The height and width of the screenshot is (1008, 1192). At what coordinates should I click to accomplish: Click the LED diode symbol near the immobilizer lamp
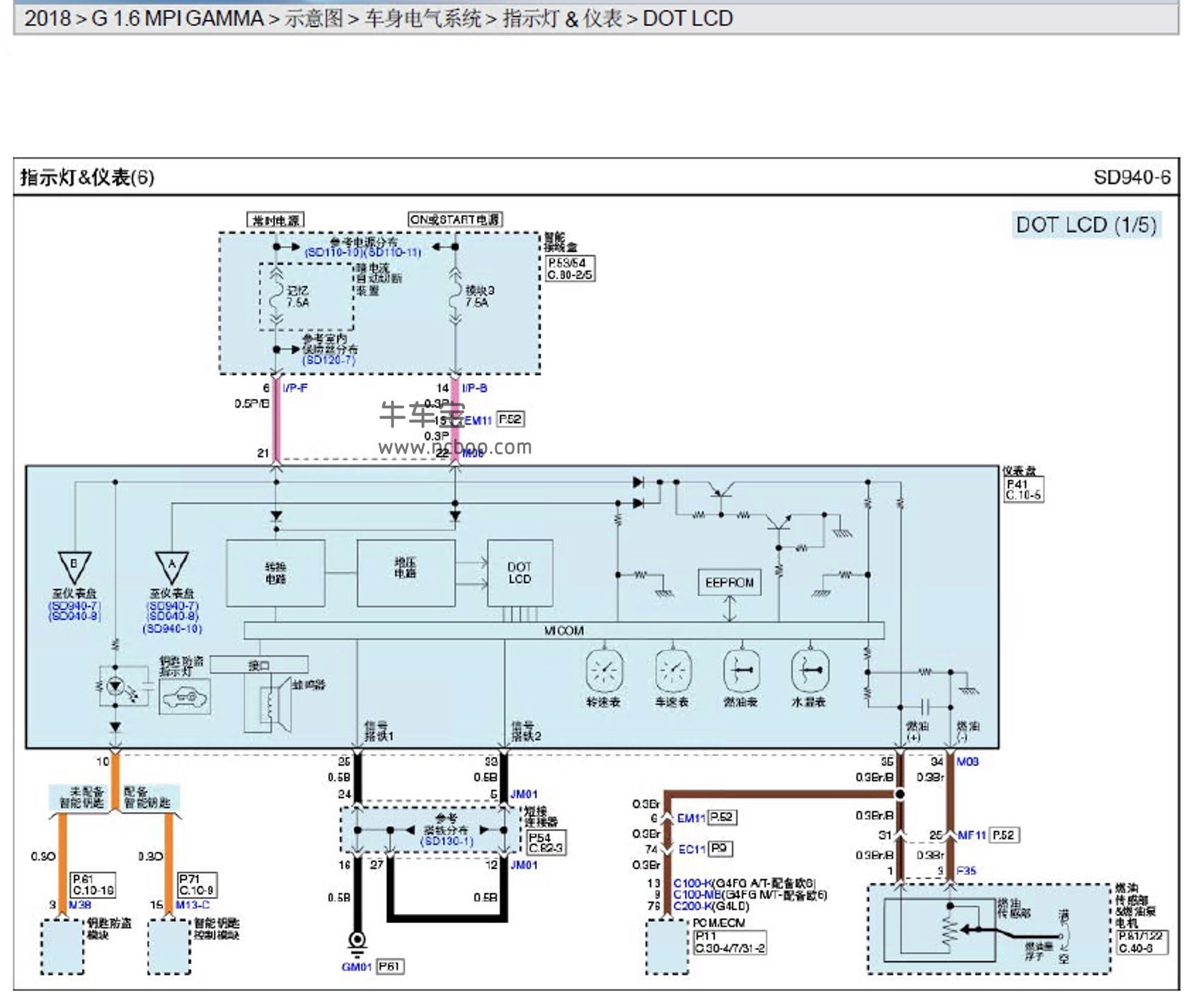[114, 686]
